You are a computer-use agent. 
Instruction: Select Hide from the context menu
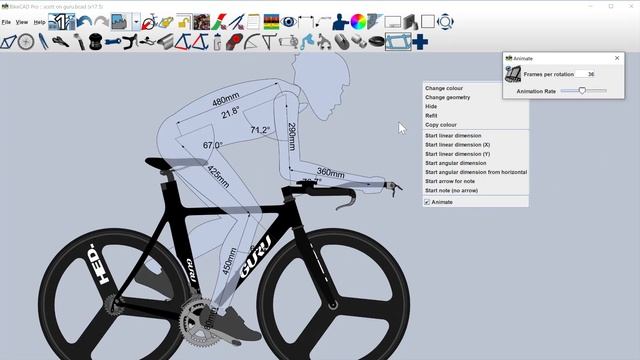point(431,107)
